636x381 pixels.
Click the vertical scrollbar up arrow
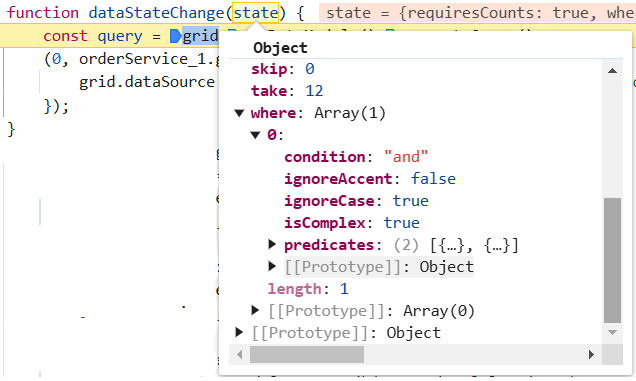612,71
